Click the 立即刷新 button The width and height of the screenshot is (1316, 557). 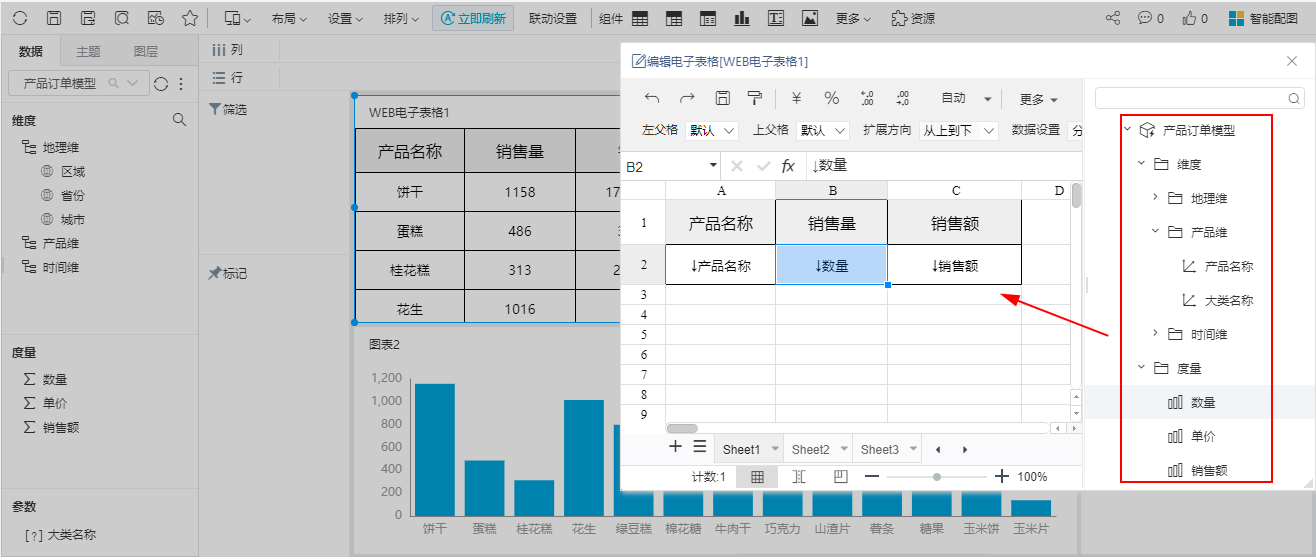[x=473, y=18]
